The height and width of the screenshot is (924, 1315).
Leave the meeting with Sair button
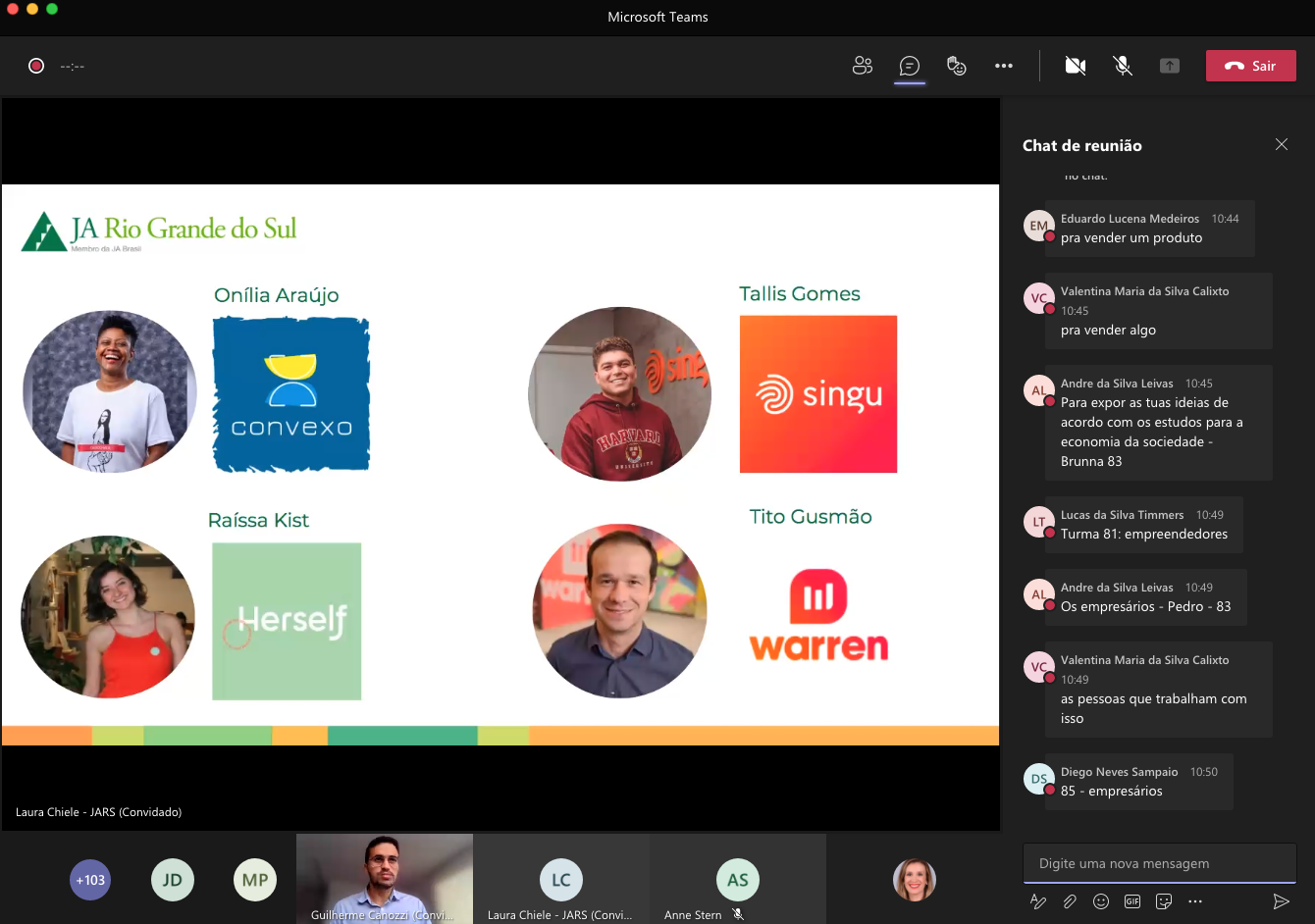[x=1251, y=66]
